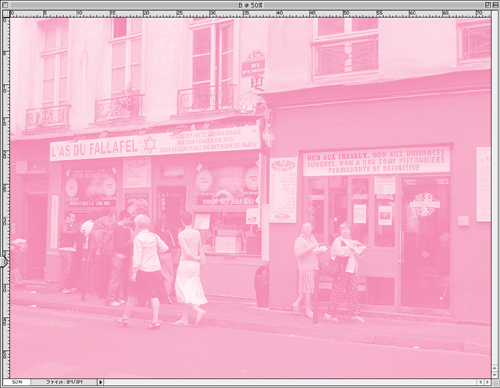Click the window zoom box in title bar
The height and width of the screenshot is (388, 500).
tap(488, 5)
